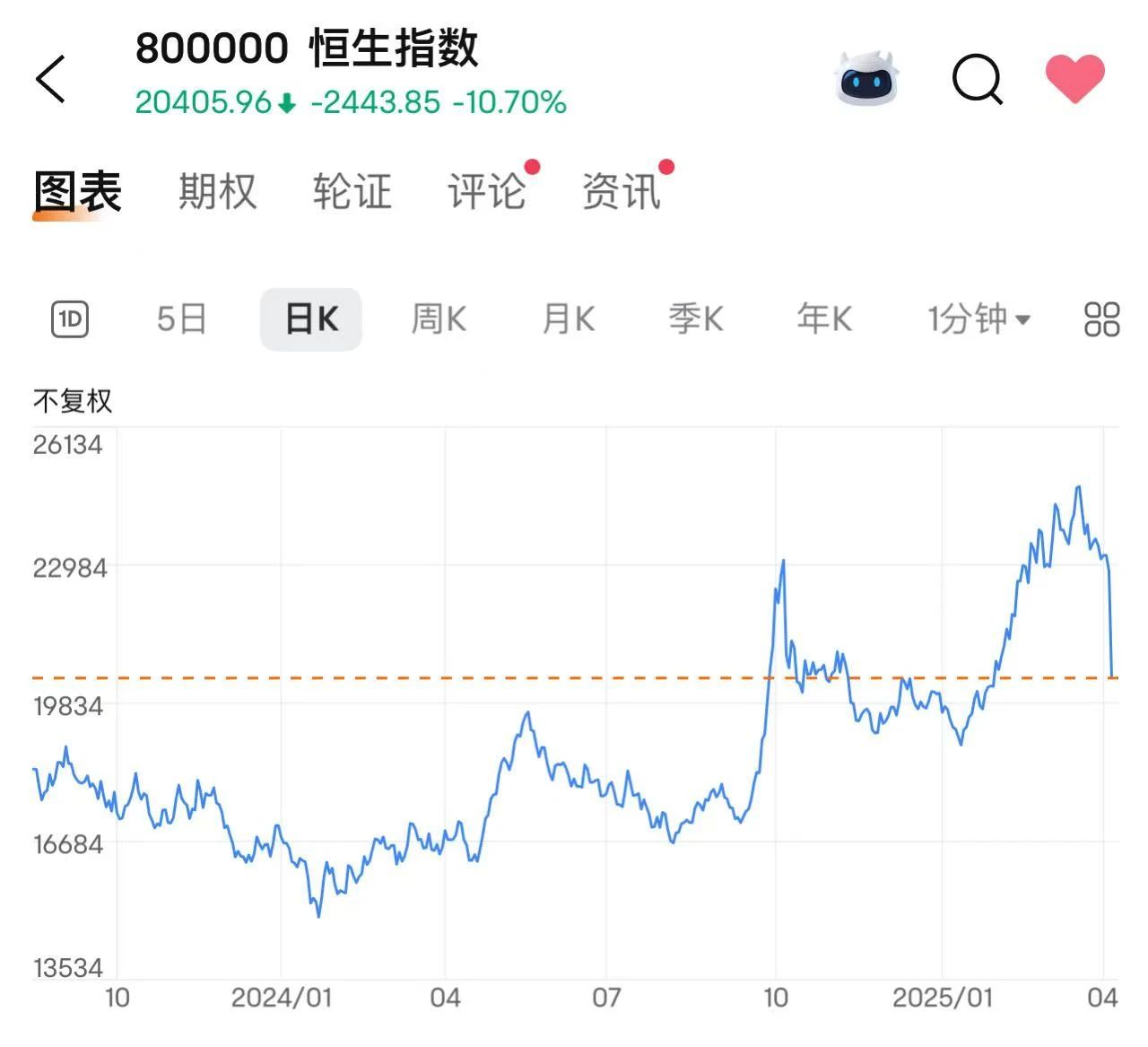Open the 1分钟 interval dropdown

[978, 319]
